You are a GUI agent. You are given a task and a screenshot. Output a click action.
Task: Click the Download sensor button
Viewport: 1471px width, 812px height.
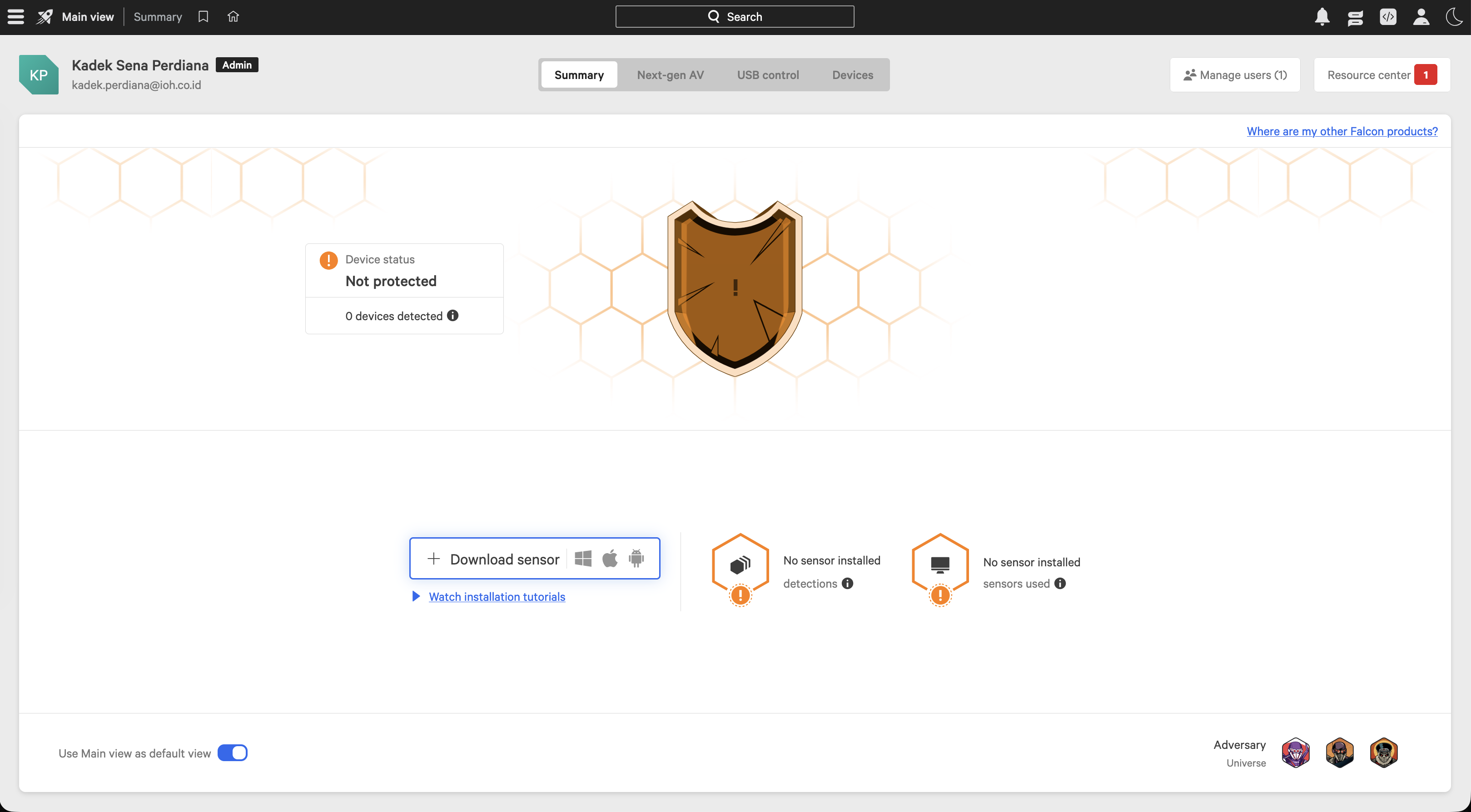click(x=535, y=559)
